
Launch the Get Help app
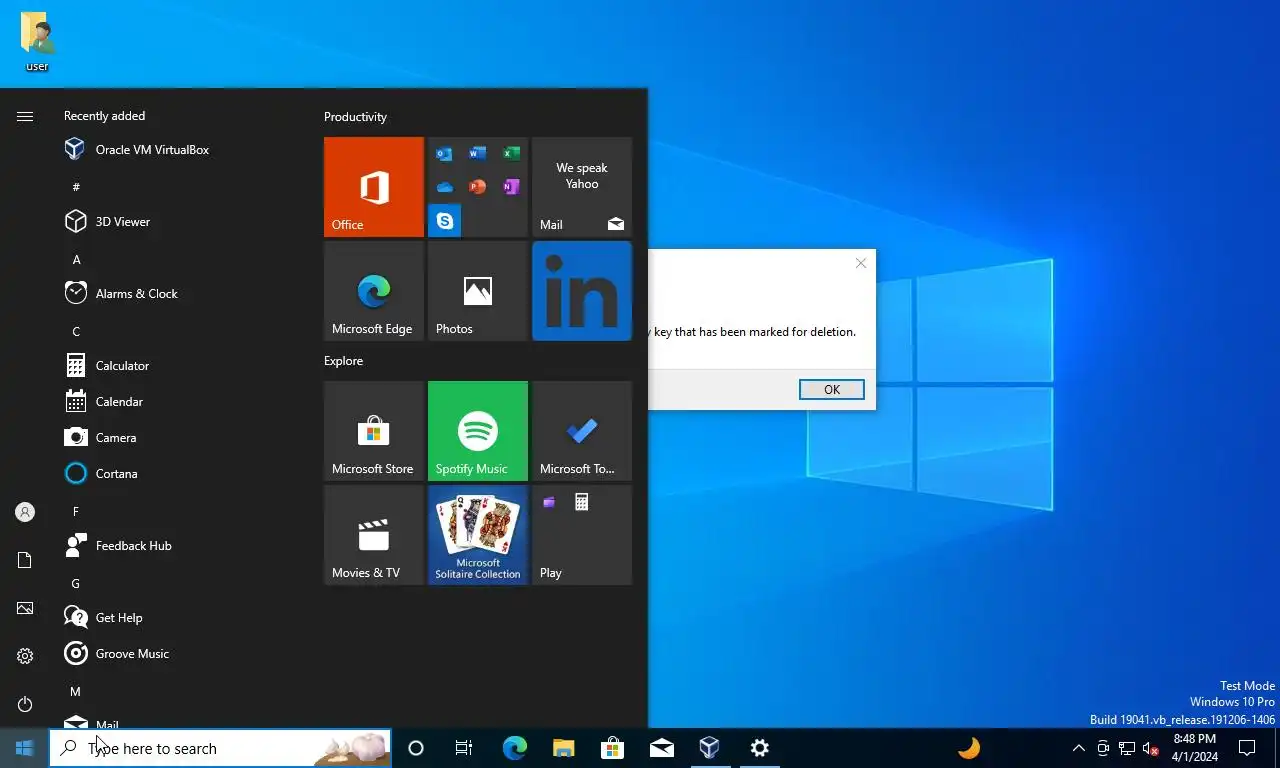[180, 618]
